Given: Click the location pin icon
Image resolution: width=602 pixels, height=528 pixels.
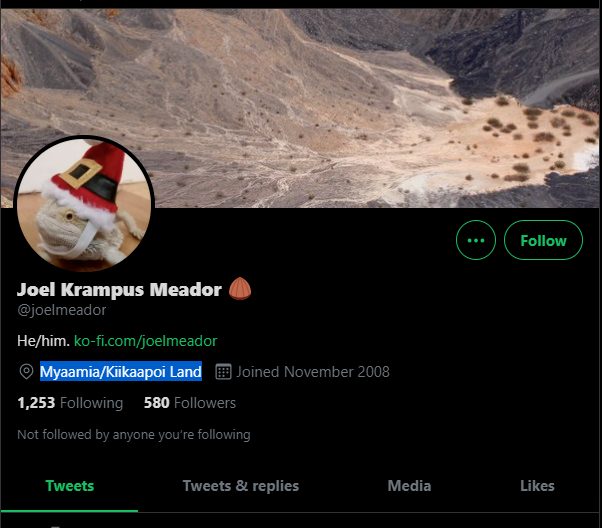Looking at the screenshot, I should [x=26, y=372].
